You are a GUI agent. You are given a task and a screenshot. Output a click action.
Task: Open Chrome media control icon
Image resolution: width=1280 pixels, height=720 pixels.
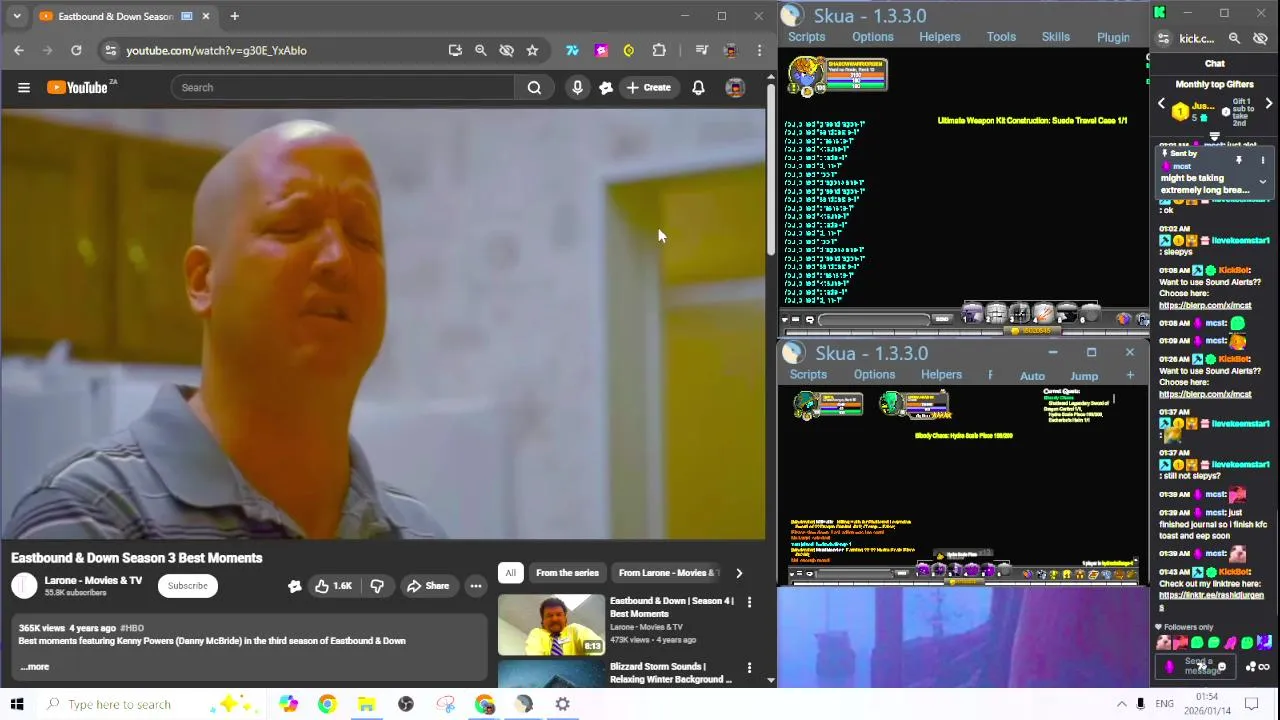click(701, 50)
